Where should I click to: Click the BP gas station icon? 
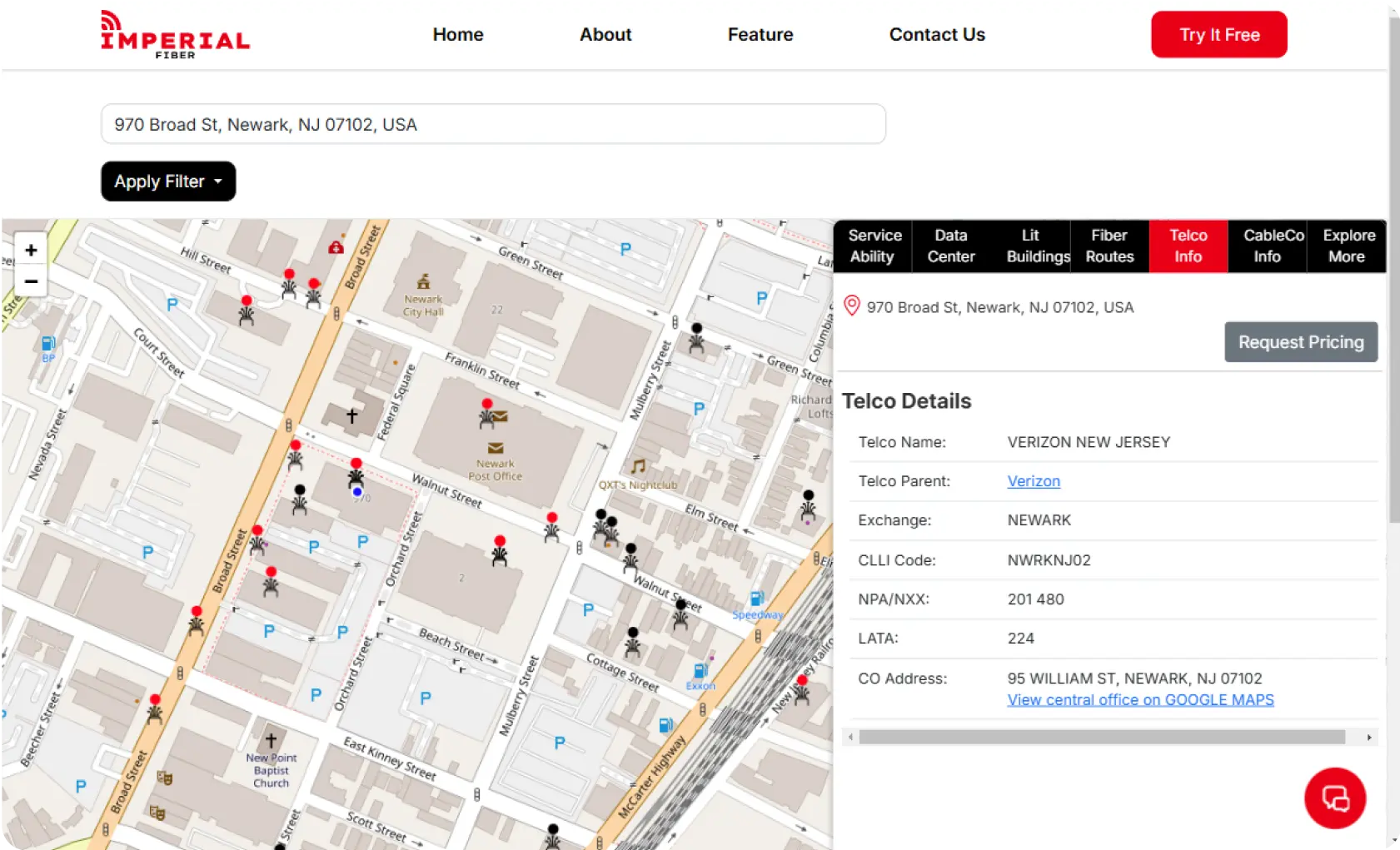[48, 343]
